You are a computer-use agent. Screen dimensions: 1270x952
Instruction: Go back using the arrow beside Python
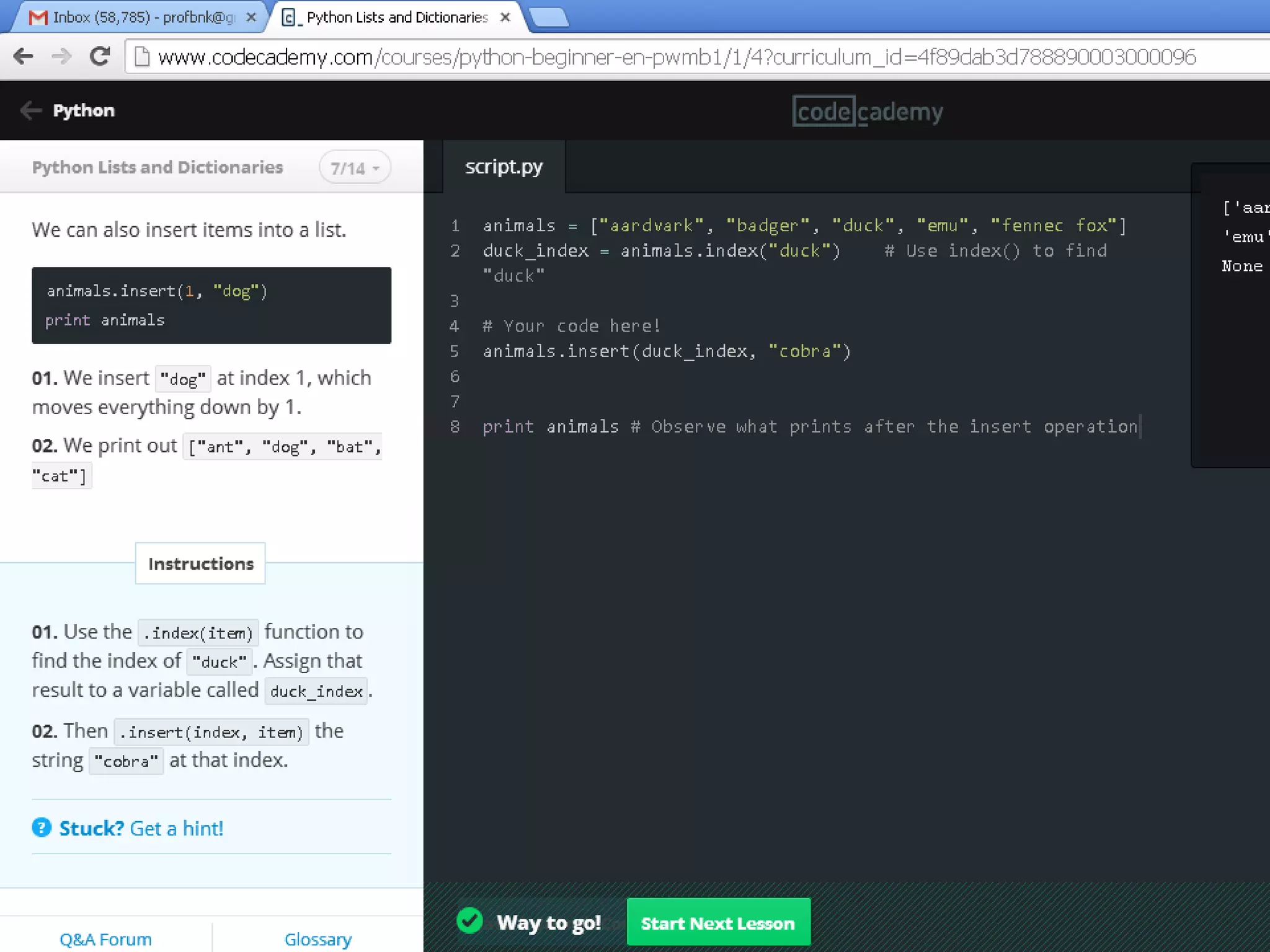click(x=30, y=110)
